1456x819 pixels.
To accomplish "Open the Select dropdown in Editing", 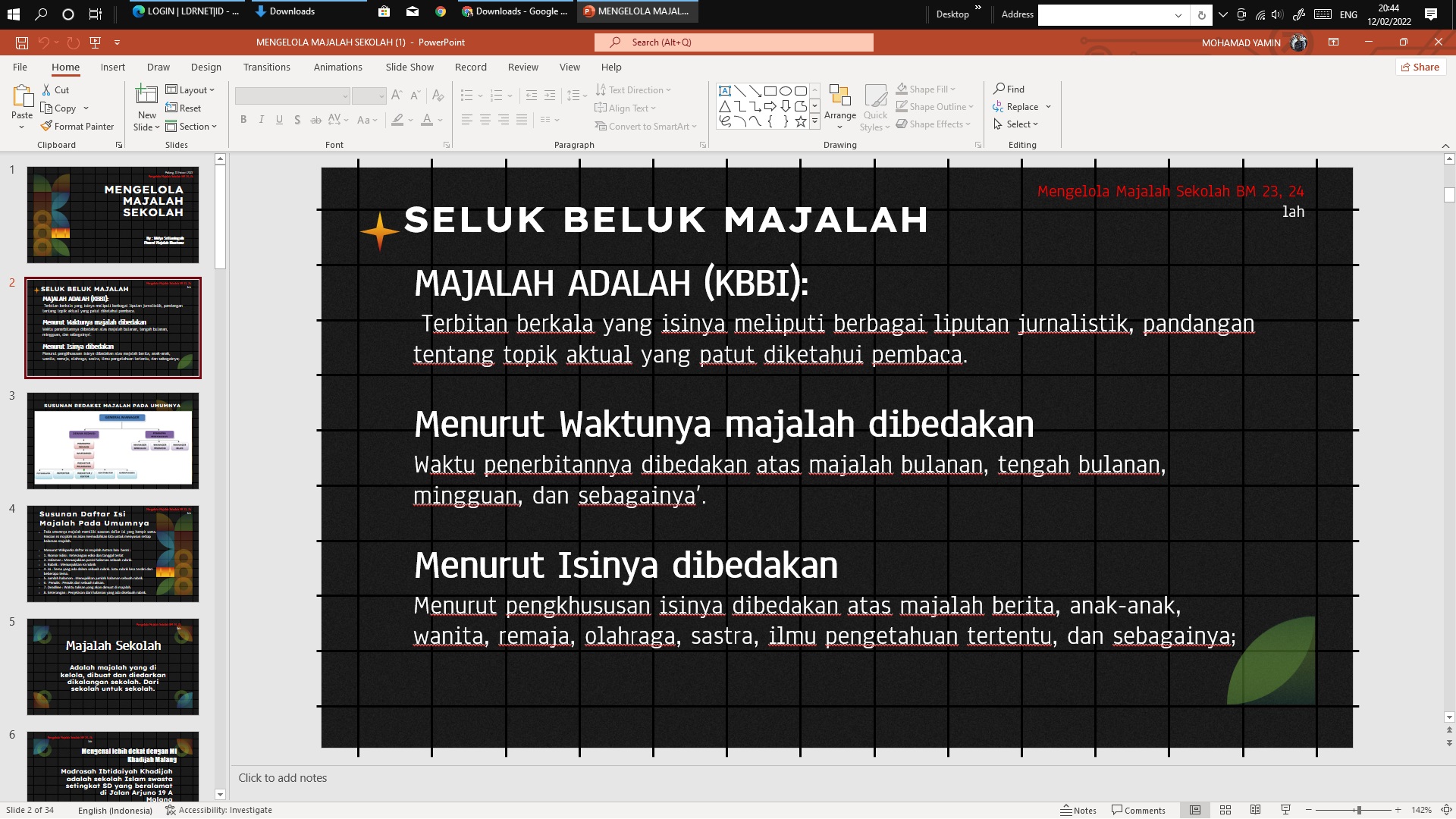I will click(1015, 124).
